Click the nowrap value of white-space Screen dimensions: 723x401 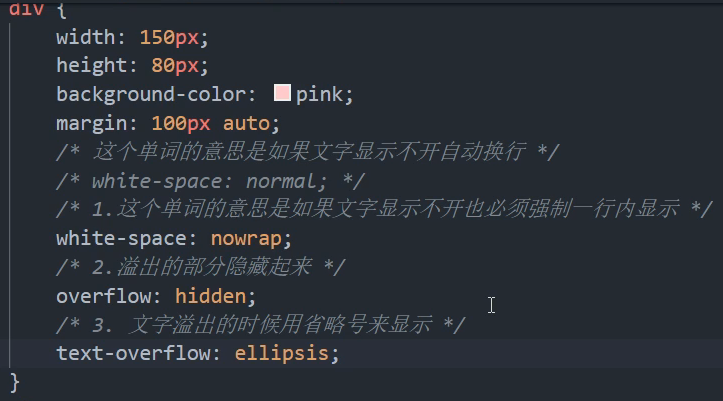[x=246, y=239]
